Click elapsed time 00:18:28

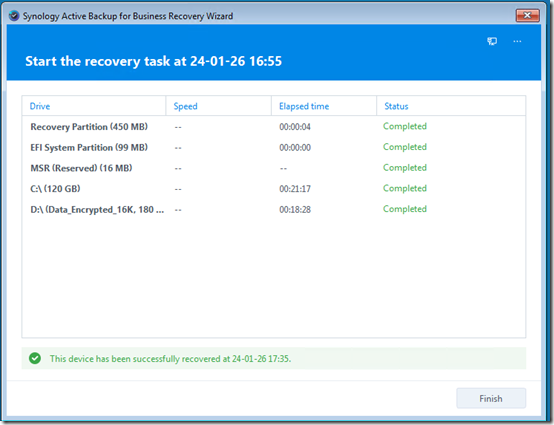[295, 209]
